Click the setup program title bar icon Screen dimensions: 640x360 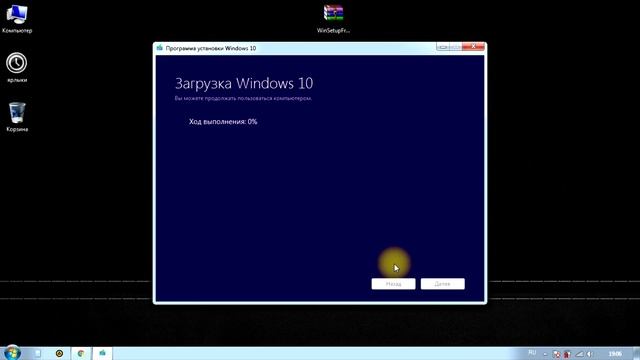click(160, 48)
